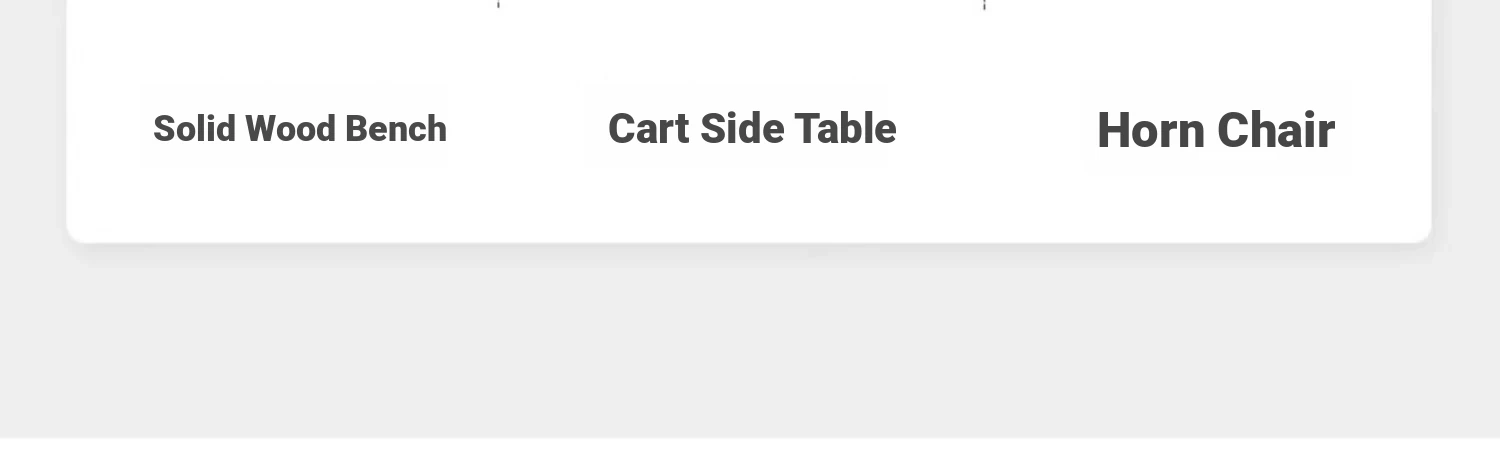Choose the Horn Chair product title
1500x465 pixels.
pos(1216,131)
